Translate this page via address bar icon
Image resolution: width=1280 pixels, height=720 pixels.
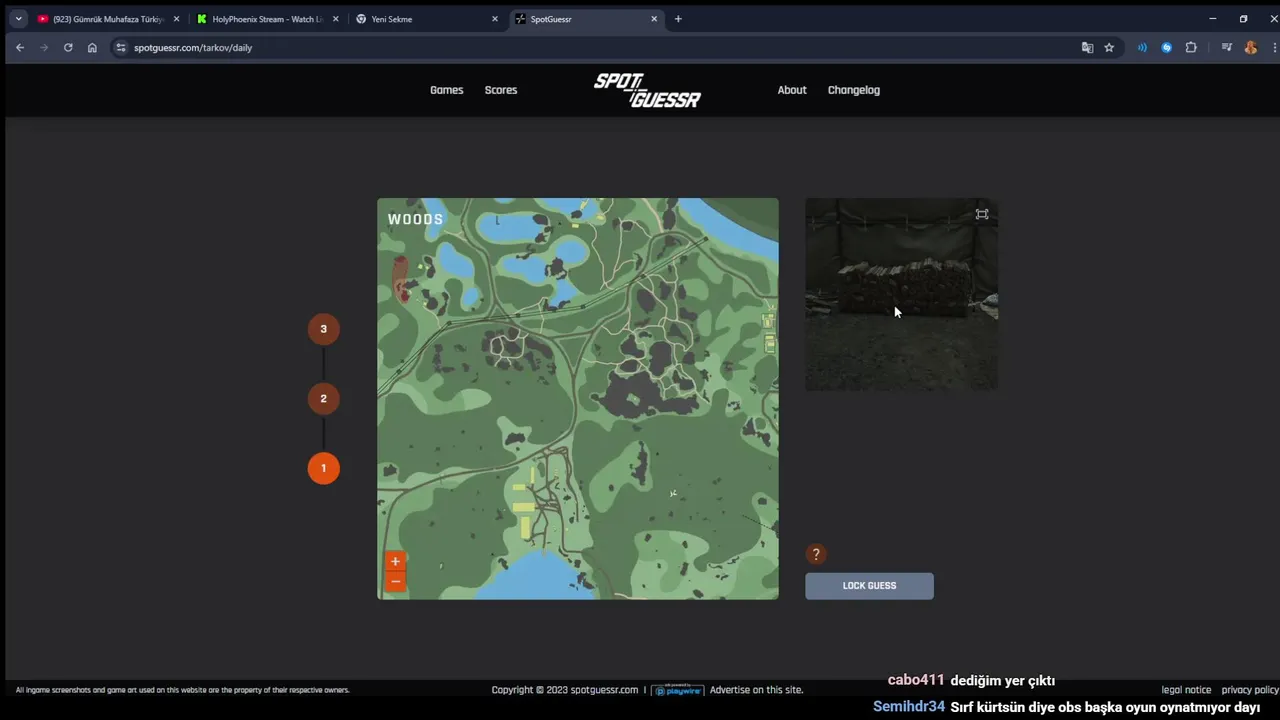click(x=1087, y=47)
